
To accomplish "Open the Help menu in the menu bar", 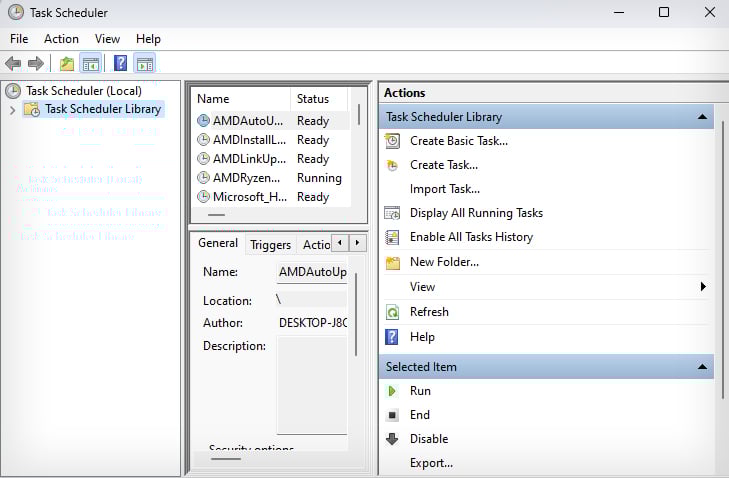I will (x=148, y=39).
